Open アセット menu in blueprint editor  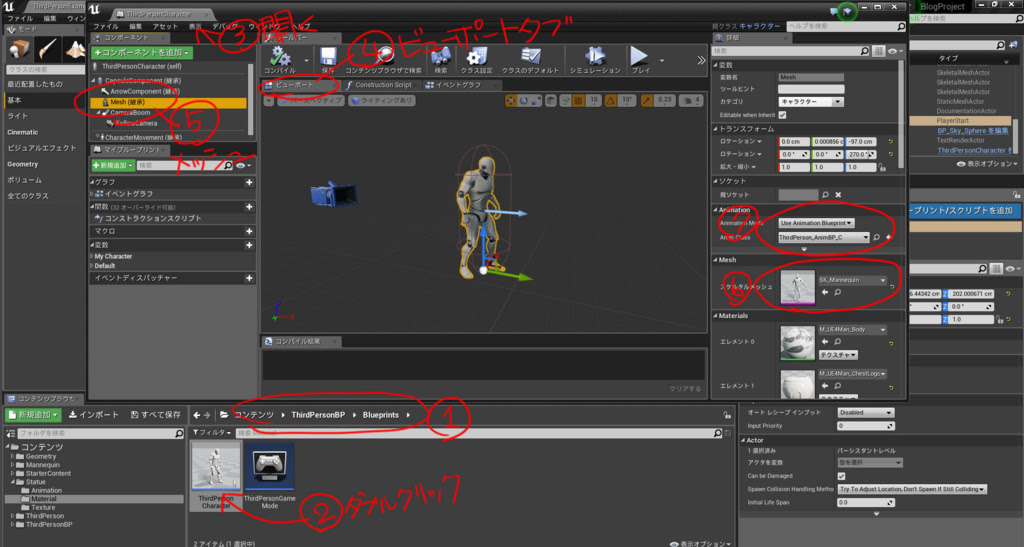(x=165, y=27)
